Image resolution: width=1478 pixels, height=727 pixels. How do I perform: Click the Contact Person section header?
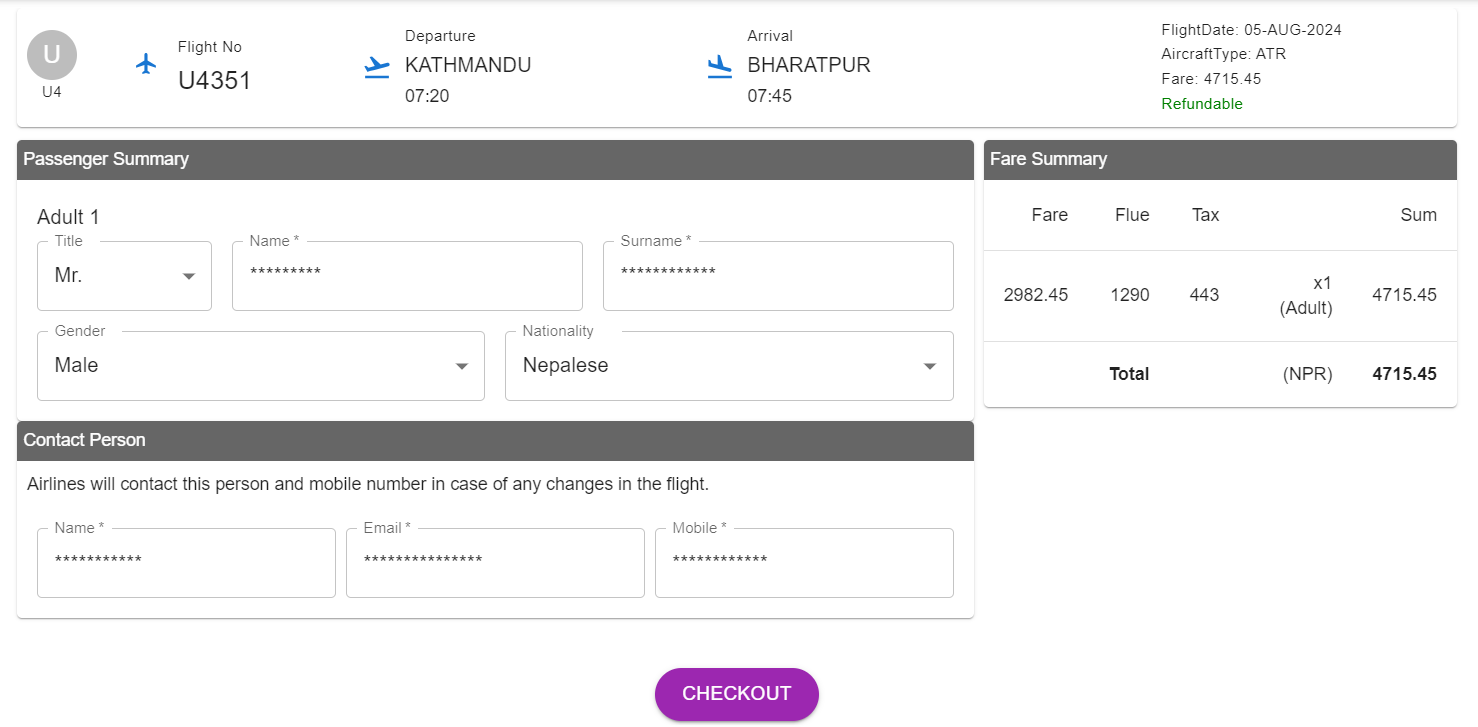[495, 441]
